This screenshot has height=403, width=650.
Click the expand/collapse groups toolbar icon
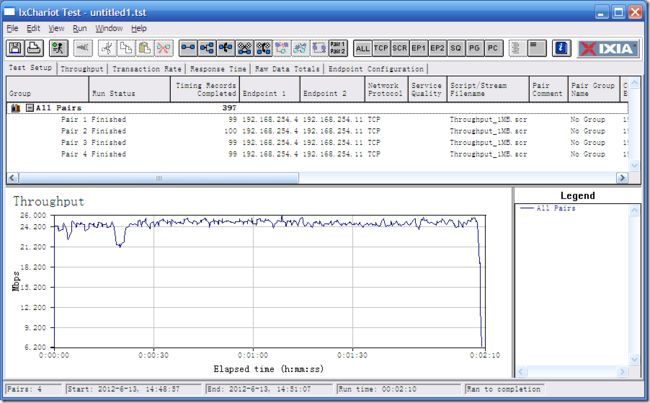tap(516, 48)
